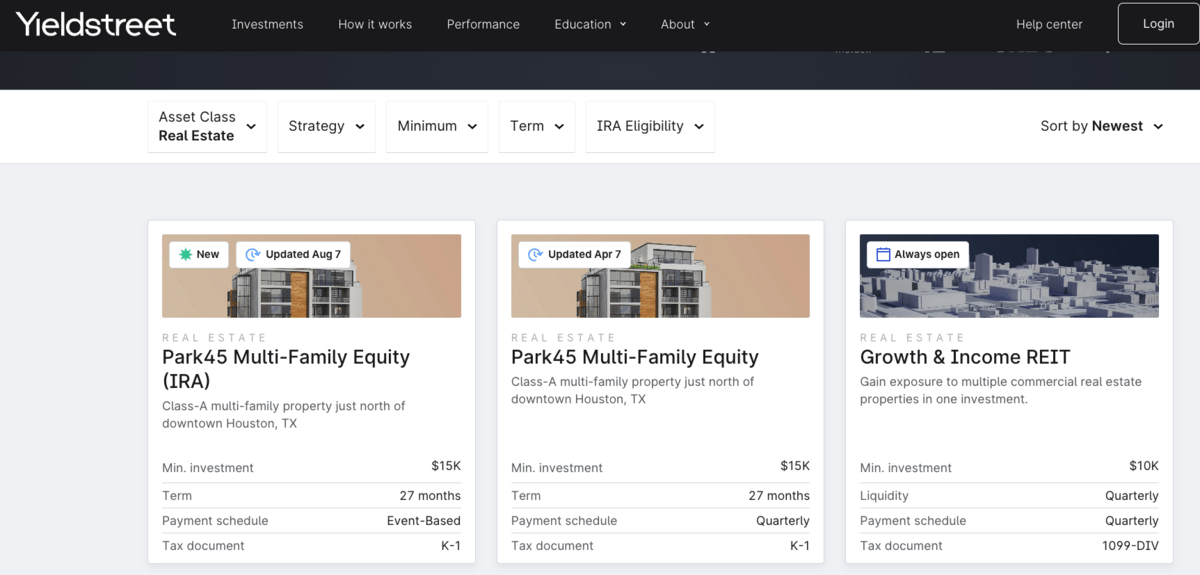Viewport: 1200px width, 575px height.
Task: Click the Yieldstreet logo
Action: click(96, 24)
